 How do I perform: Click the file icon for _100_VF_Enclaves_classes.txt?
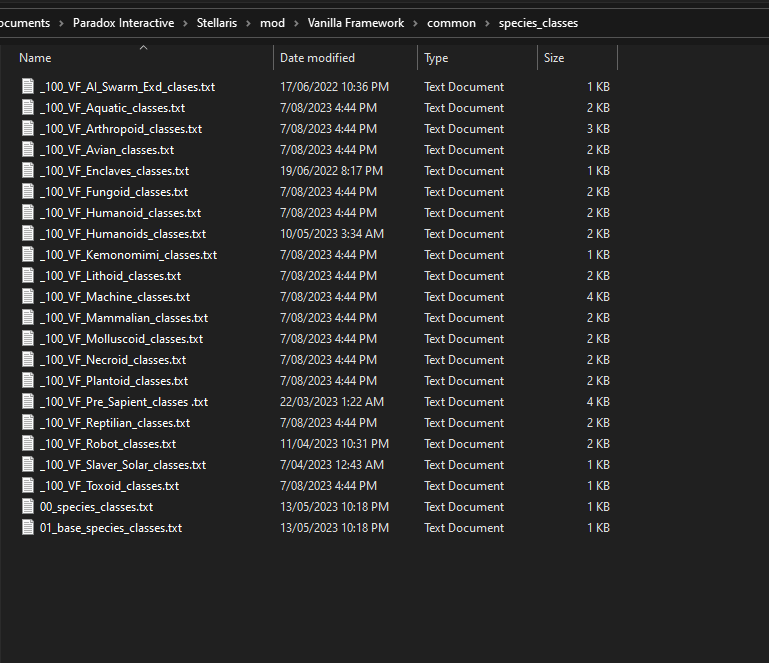(28, 171)
